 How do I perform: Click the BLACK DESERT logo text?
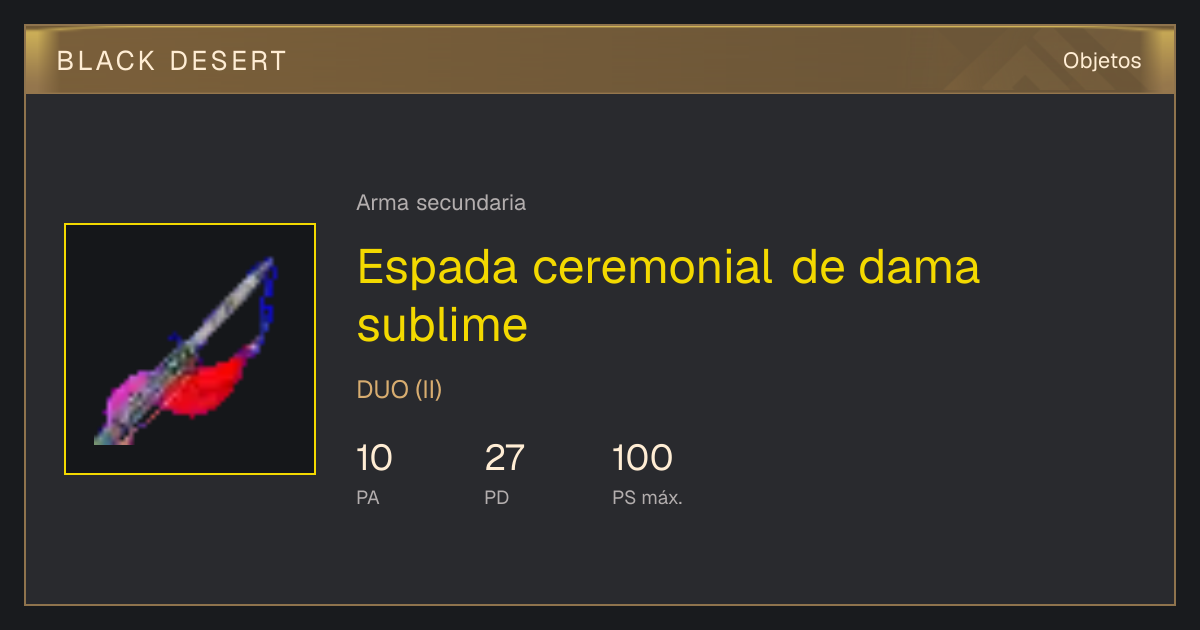(172, 61)
